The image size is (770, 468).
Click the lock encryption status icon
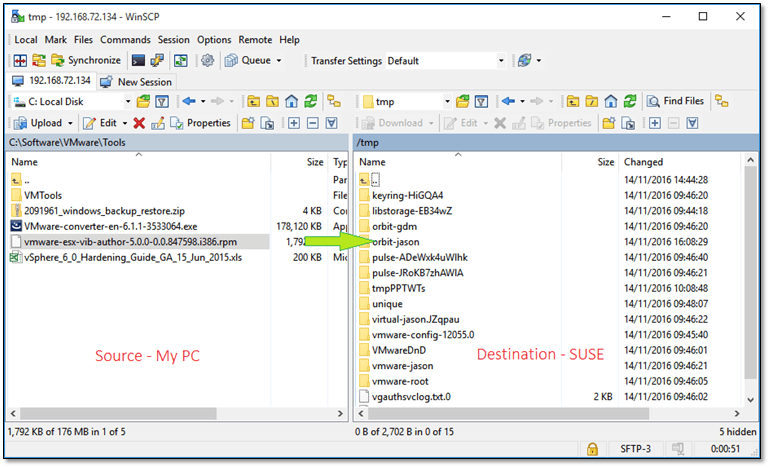tap(592, 449)
